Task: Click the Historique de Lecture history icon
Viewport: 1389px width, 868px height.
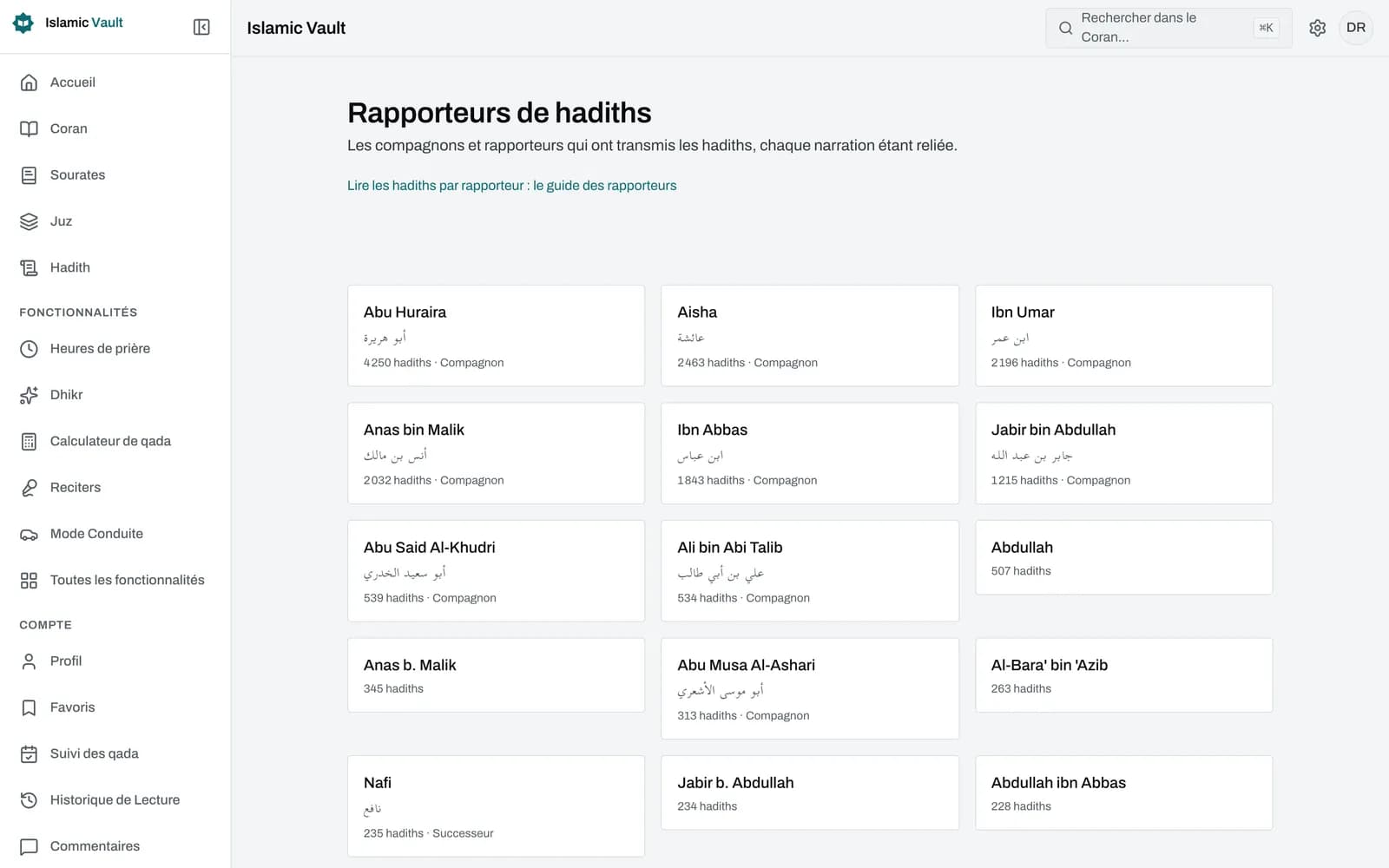Action: 29,800
